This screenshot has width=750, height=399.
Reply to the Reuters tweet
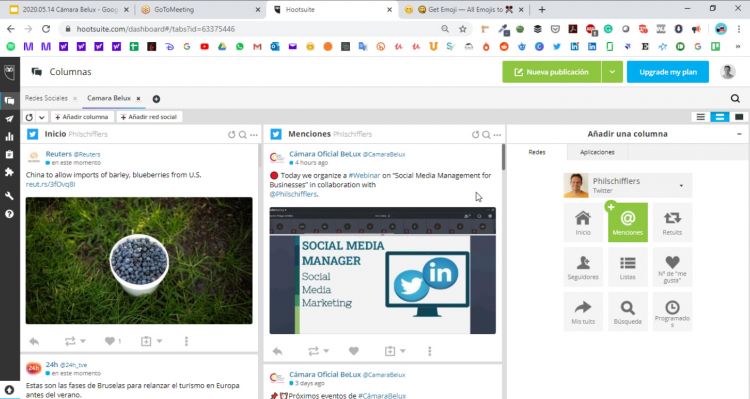click(x=34, y=341)
